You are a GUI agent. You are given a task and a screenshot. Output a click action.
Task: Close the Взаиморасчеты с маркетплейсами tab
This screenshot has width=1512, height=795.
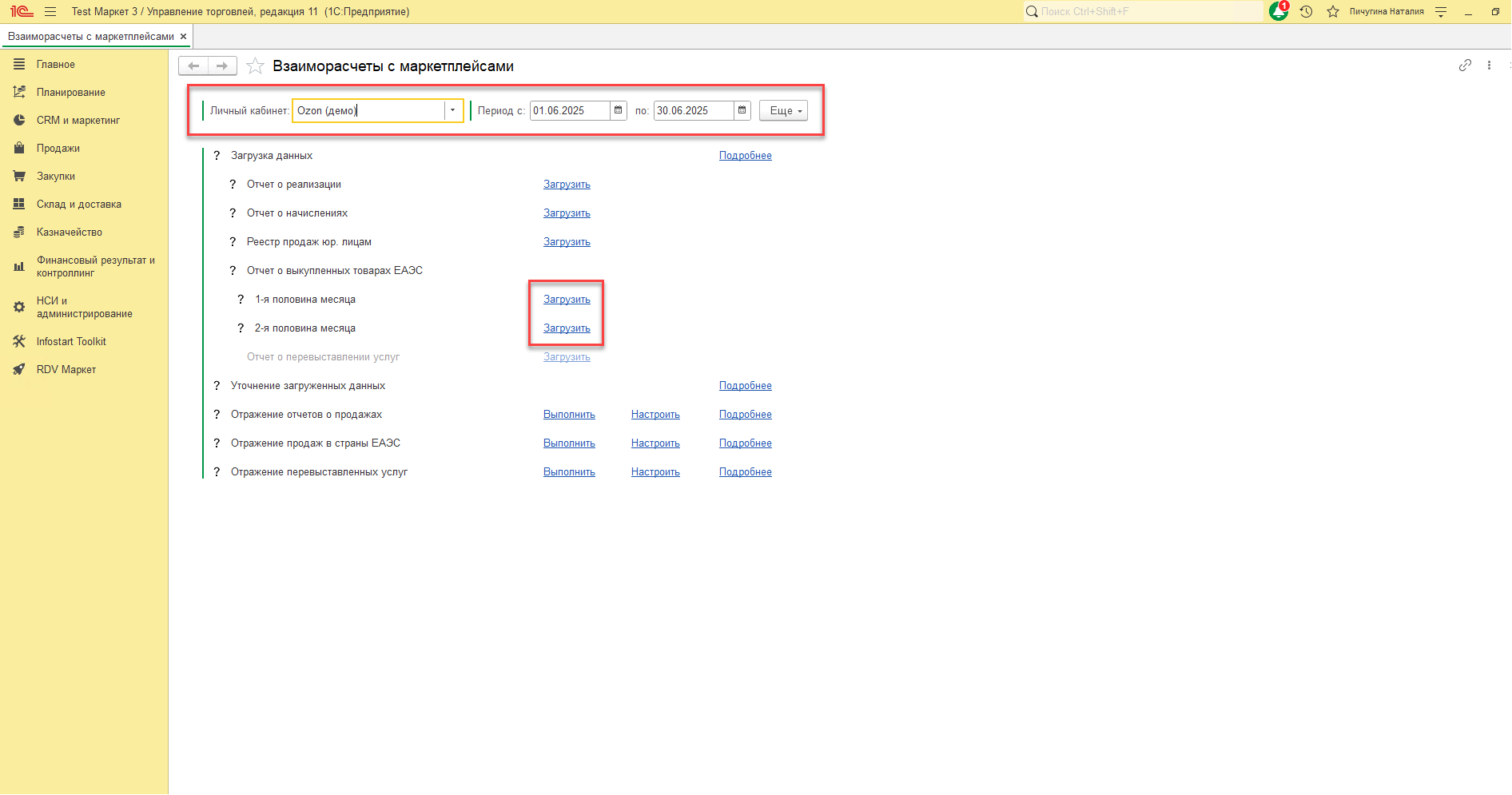(183, 37)
